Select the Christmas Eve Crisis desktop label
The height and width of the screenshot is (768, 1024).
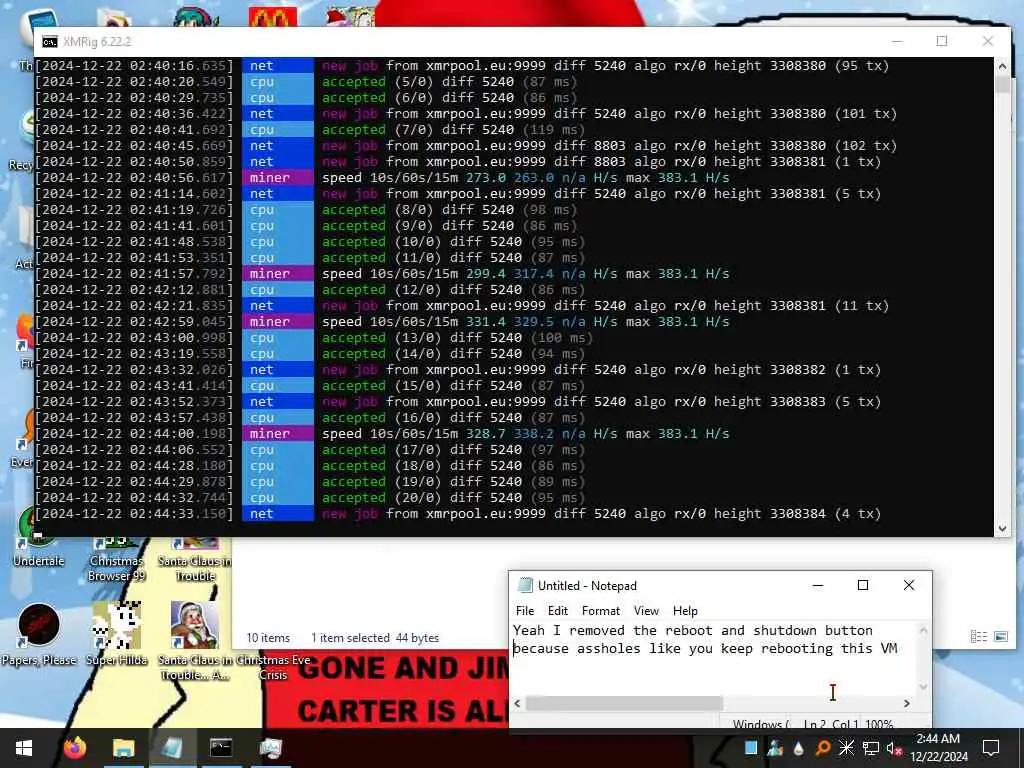click(x=273, y=667)
